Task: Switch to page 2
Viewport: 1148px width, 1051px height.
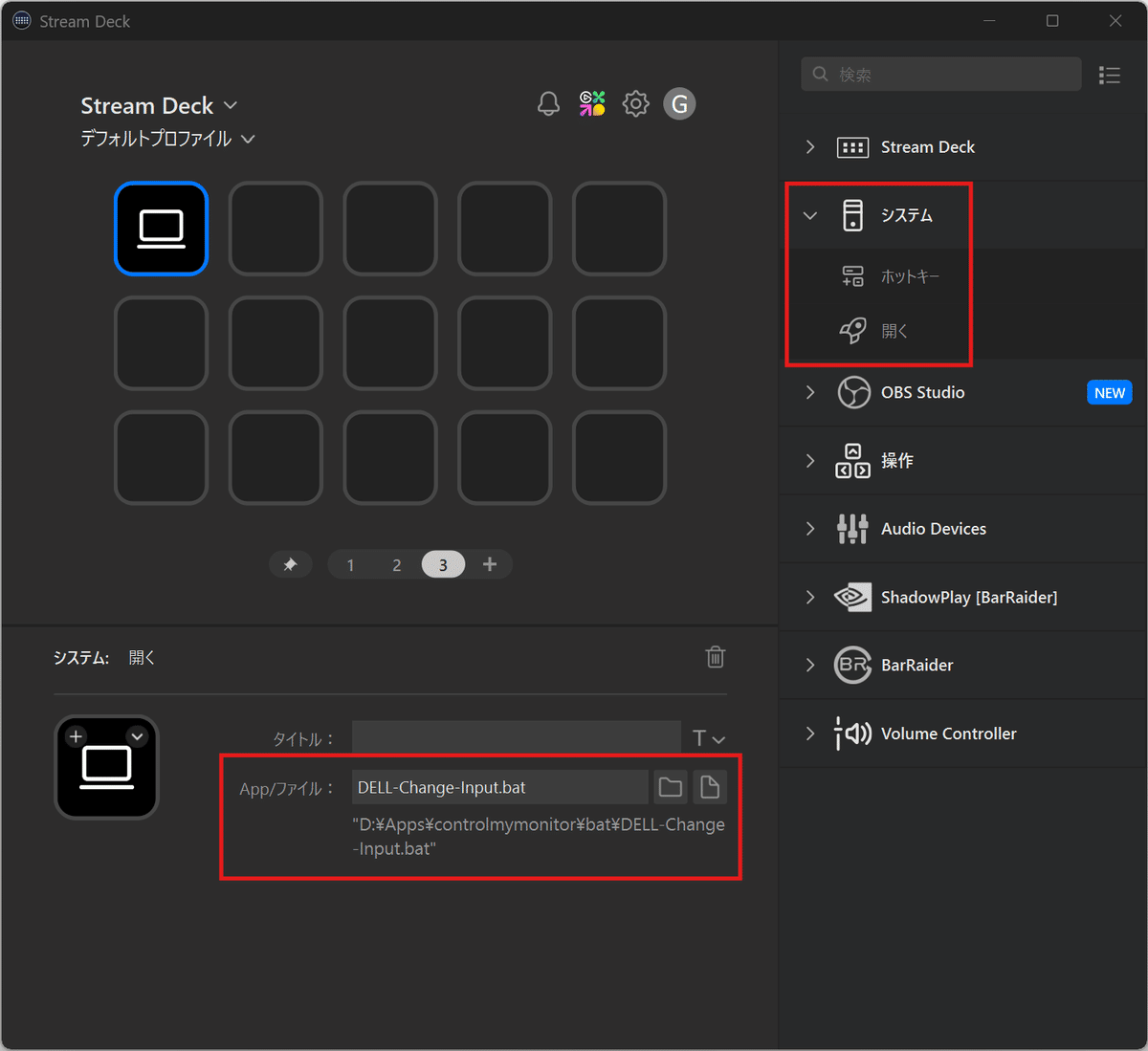Action: coord(396,564)
